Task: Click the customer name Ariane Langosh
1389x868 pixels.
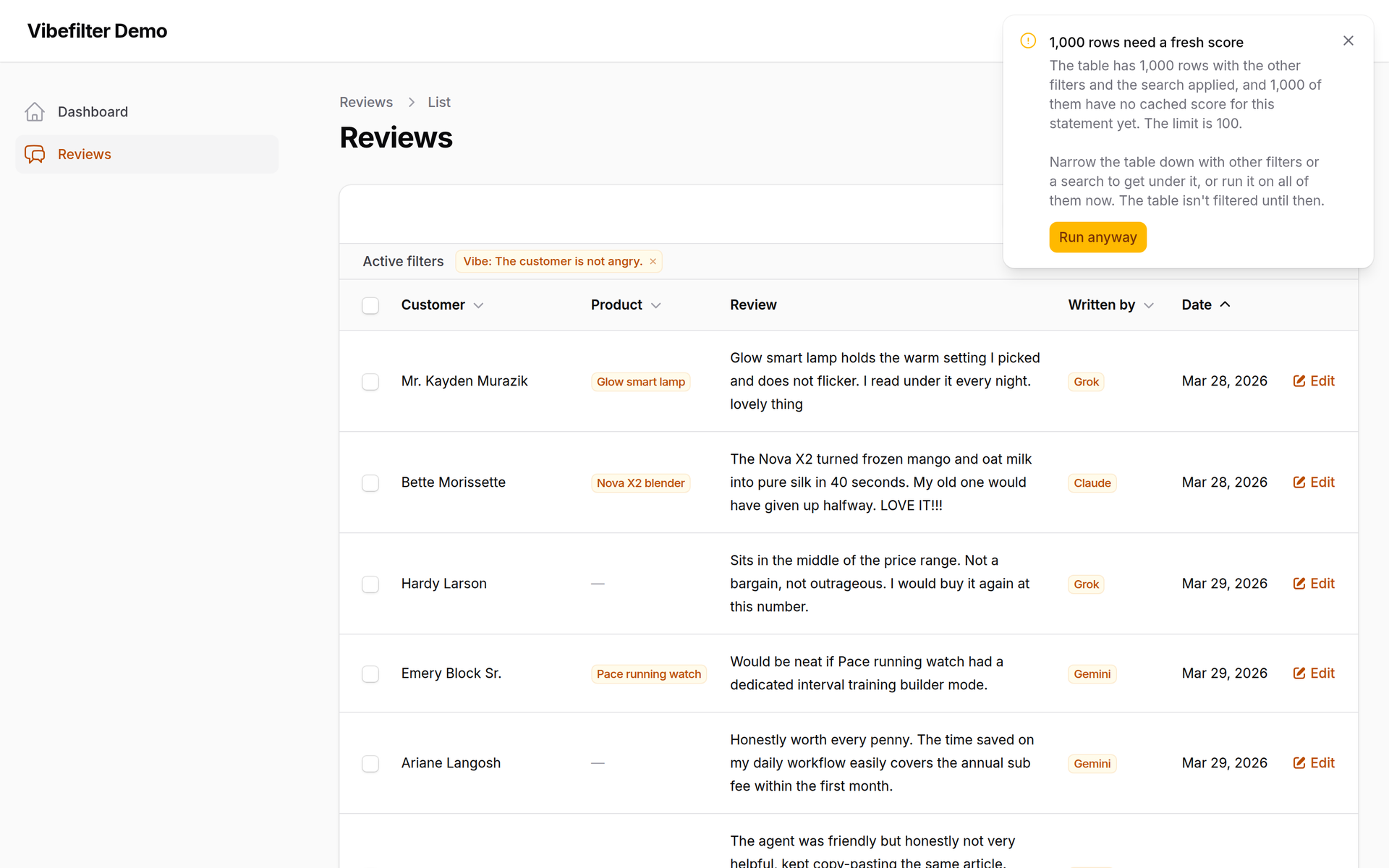Action: [451, 763]
